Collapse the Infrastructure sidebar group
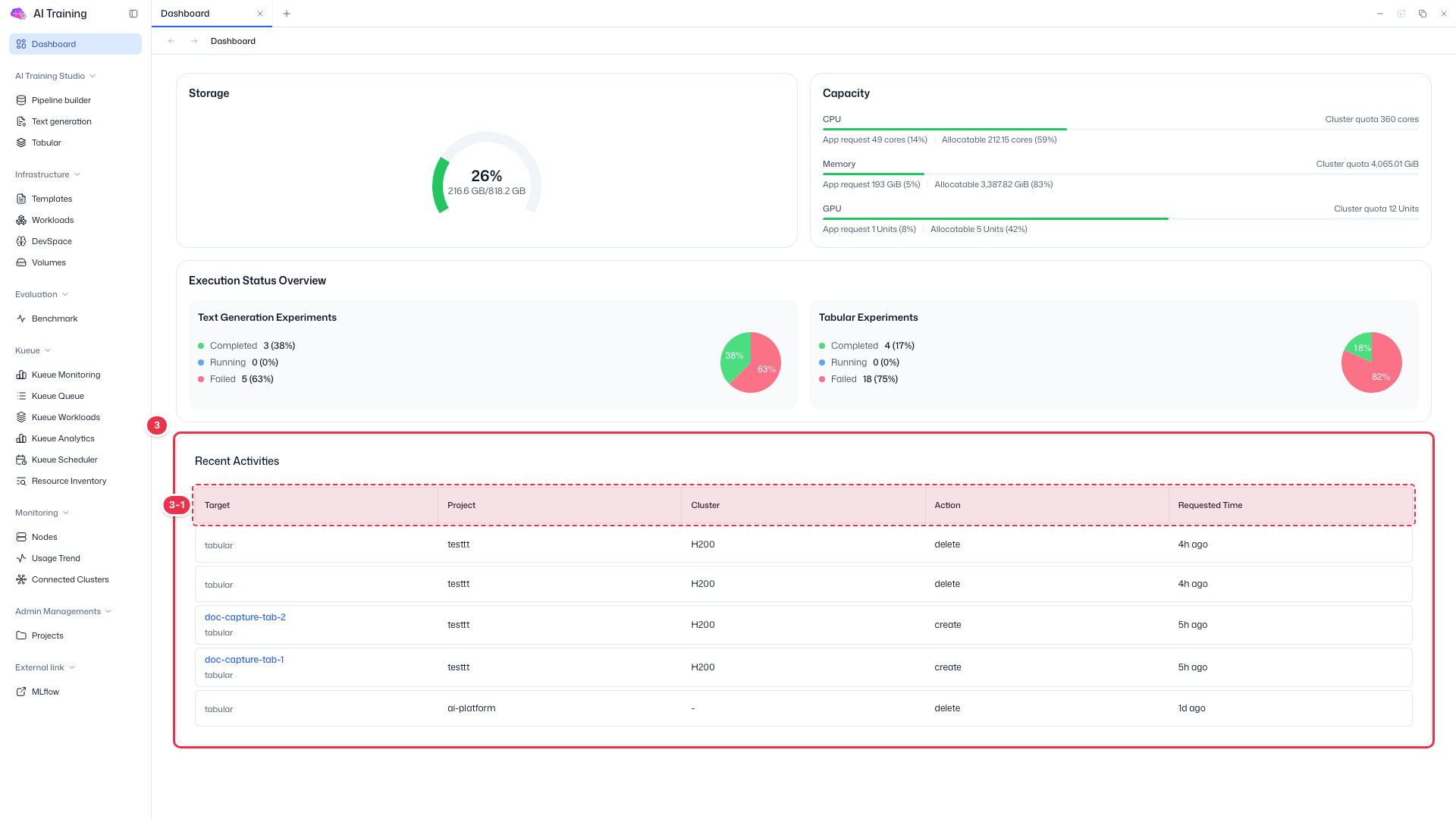 48,174
